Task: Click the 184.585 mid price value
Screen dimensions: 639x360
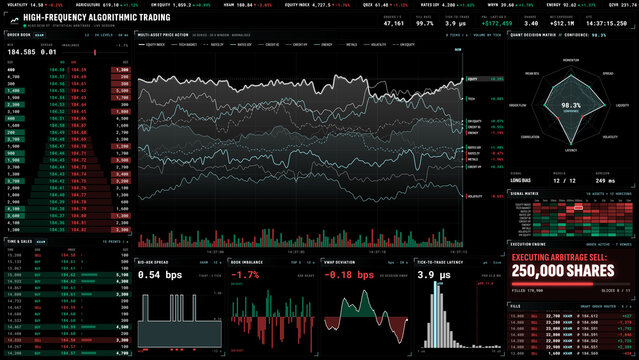Action: [x=21, y=52]
